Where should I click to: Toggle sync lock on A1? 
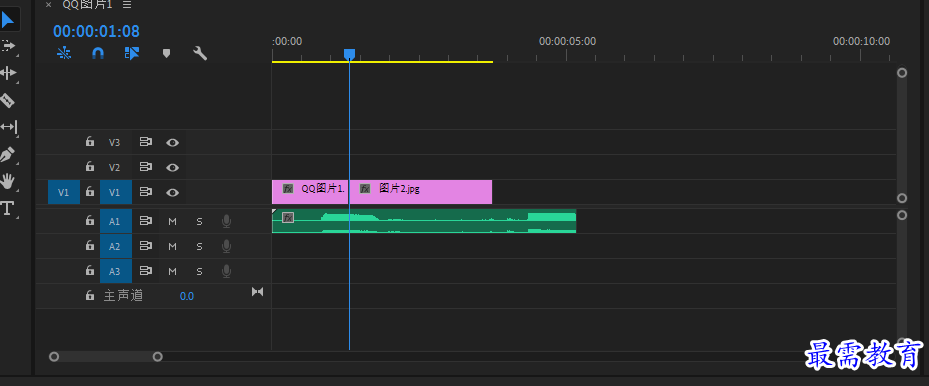point(146,221)
